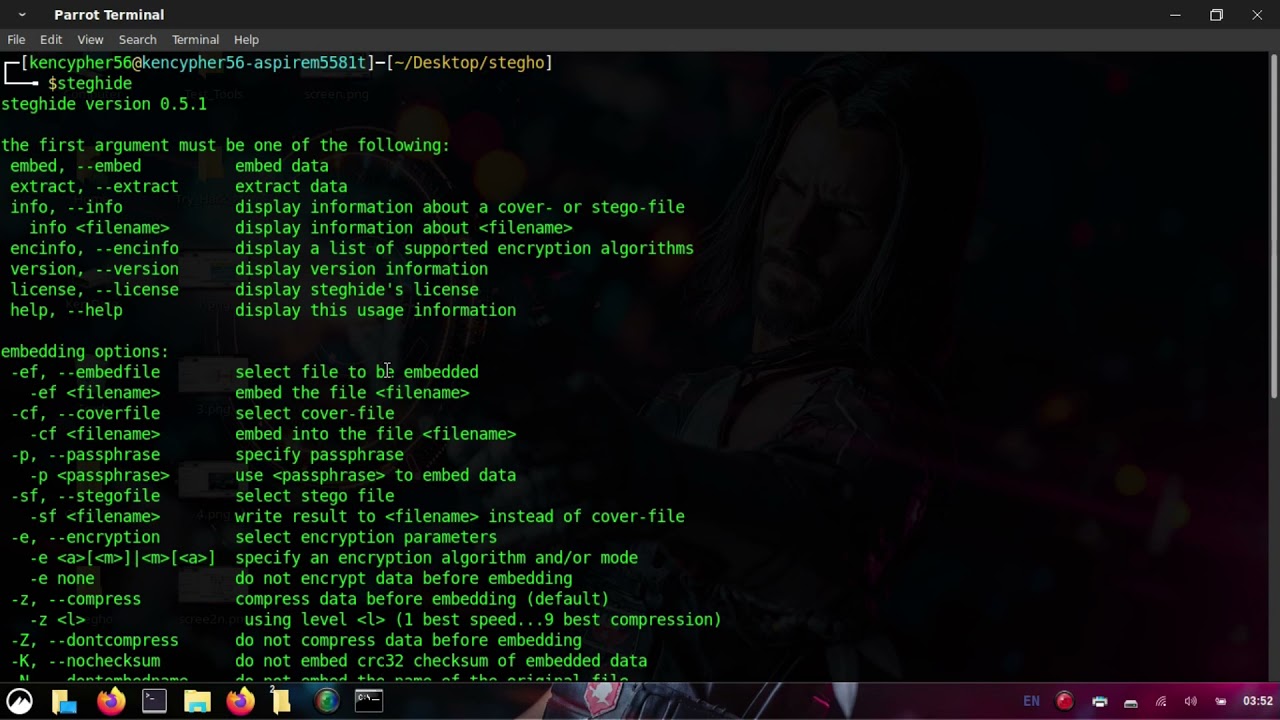1280x720 pixels.
Task: Open the grey terminal launcher in the taskbar
Action: (154, 701)
